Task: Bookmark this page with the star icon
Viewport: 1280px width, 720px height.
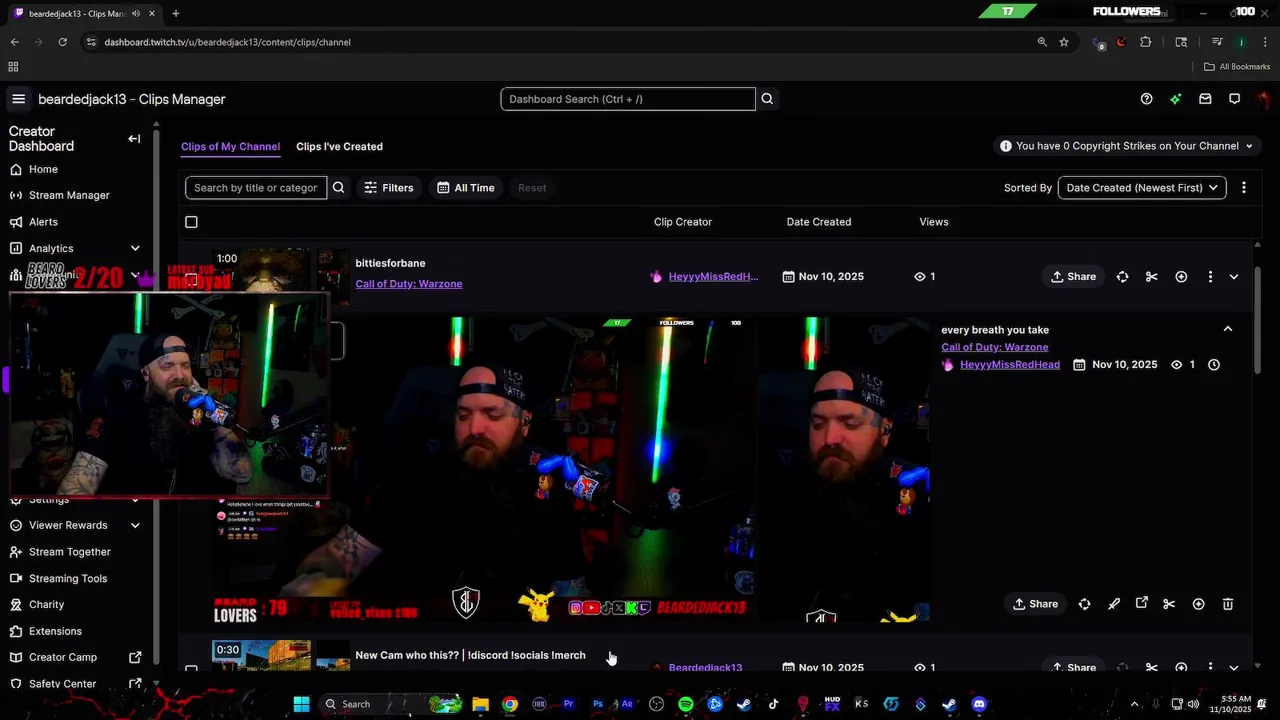Action: pos(1064,42)
